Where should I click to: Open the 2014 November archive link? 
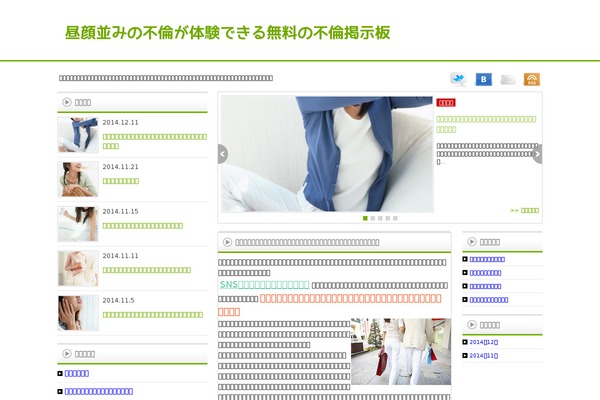click(484, 356)
